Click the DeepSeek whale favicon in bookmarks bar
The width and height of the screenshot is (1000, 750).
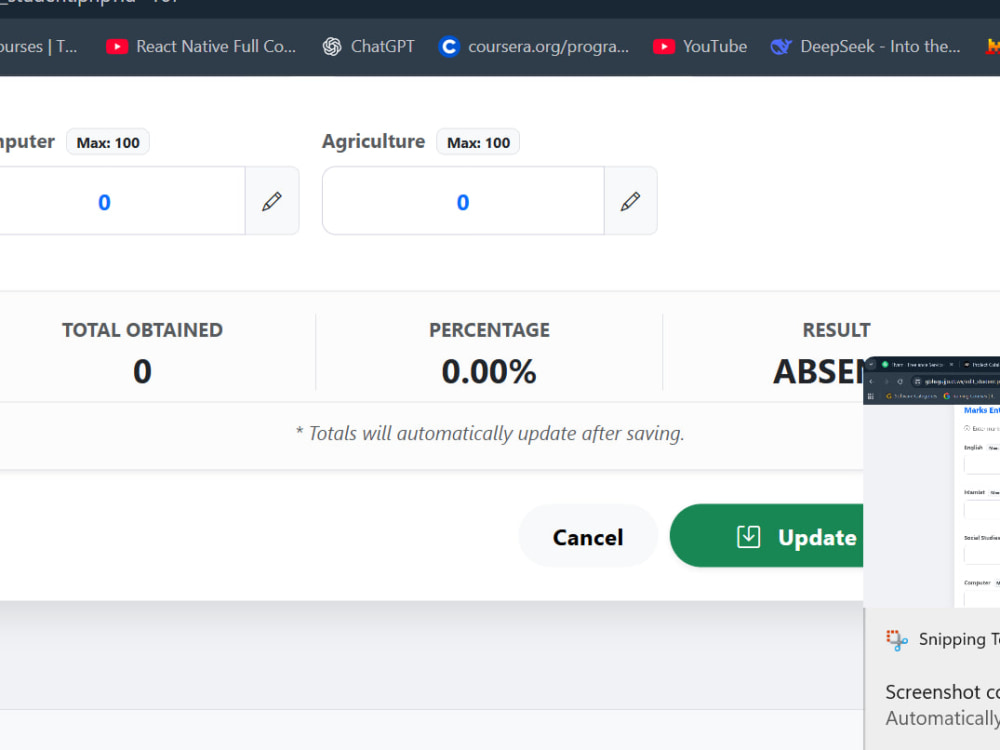pos(781,47)
